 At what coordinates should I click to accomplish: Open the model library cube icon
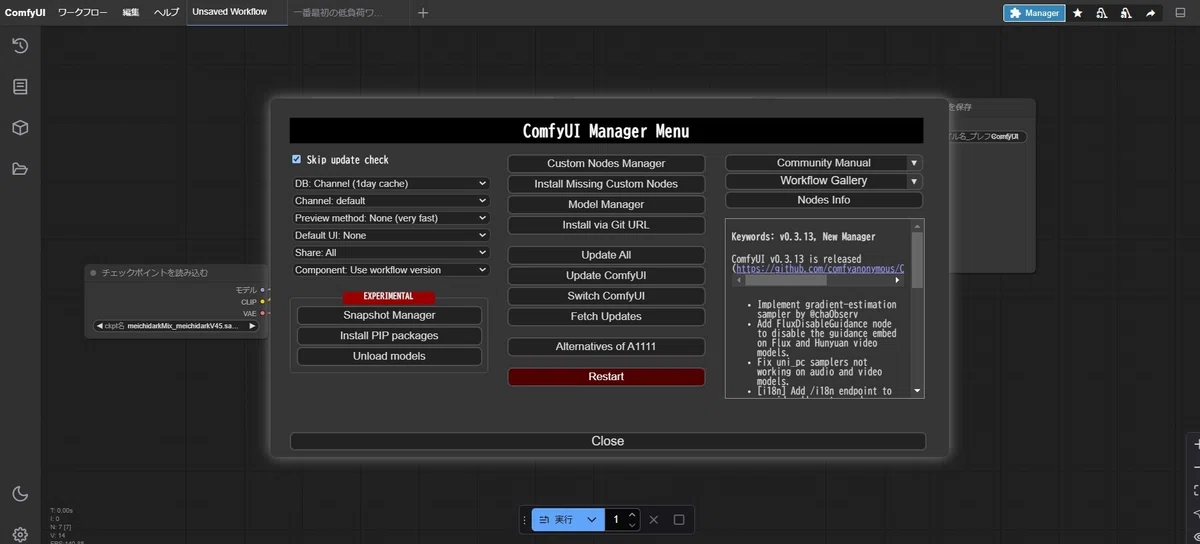point(20,128)
